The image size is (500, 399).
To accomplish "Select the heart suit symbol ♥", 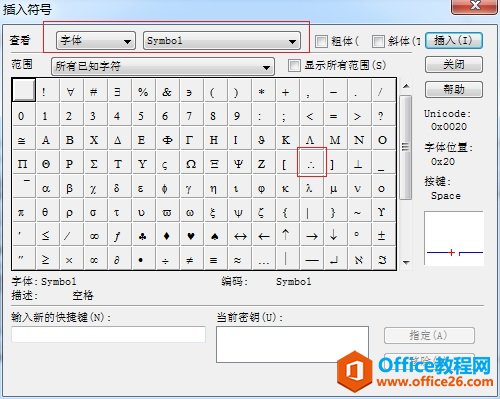I will [x=190, y=236].
